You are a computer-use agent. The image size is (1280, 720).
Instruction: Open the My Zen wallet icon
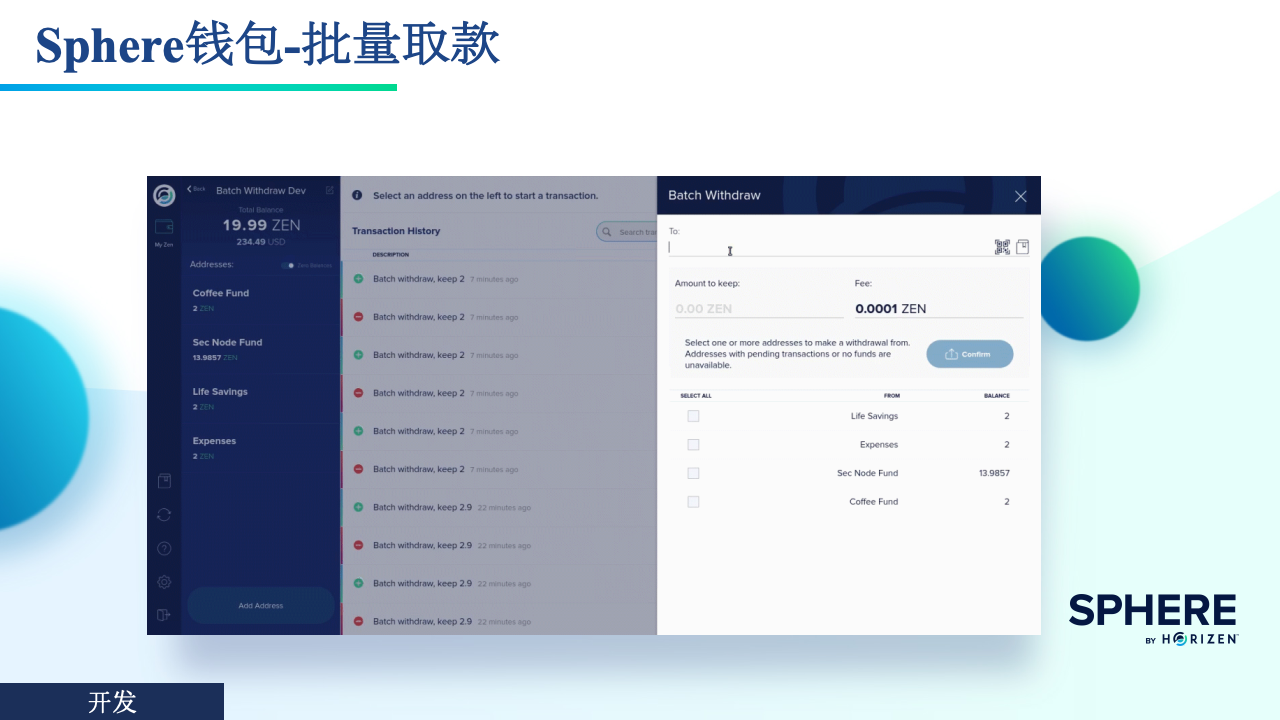[164, 226]
